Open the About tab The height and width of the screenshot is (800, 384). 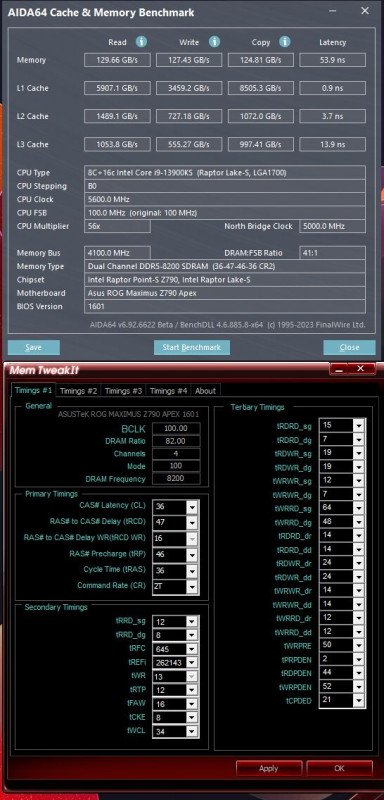pos(206,391)
